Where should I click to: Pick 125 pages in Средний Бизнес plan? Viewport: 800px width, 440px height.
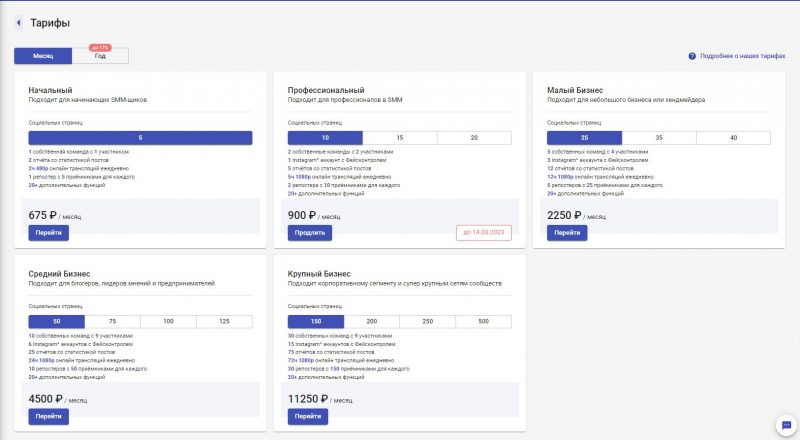pos(224,321)
